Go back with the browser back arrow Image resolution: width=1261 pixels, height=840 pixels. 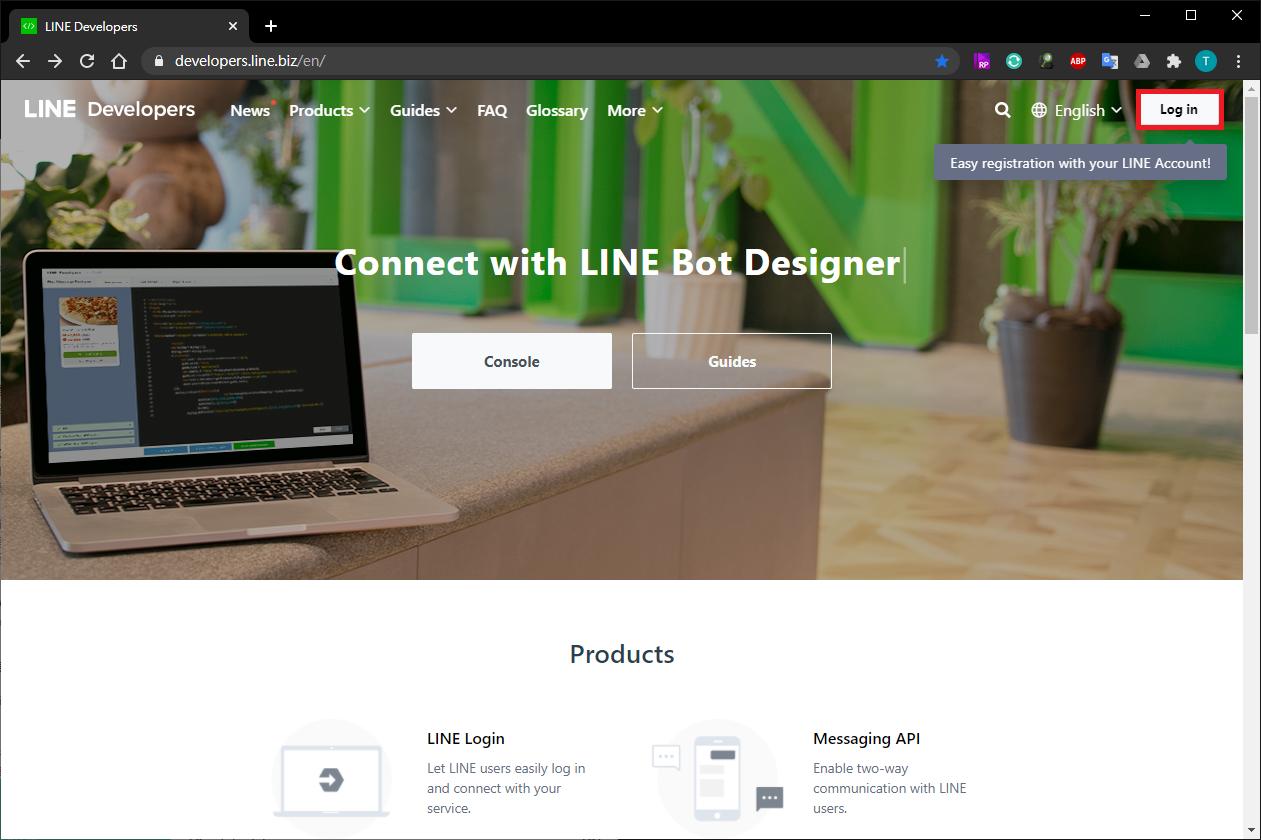(x=23, y=61)
